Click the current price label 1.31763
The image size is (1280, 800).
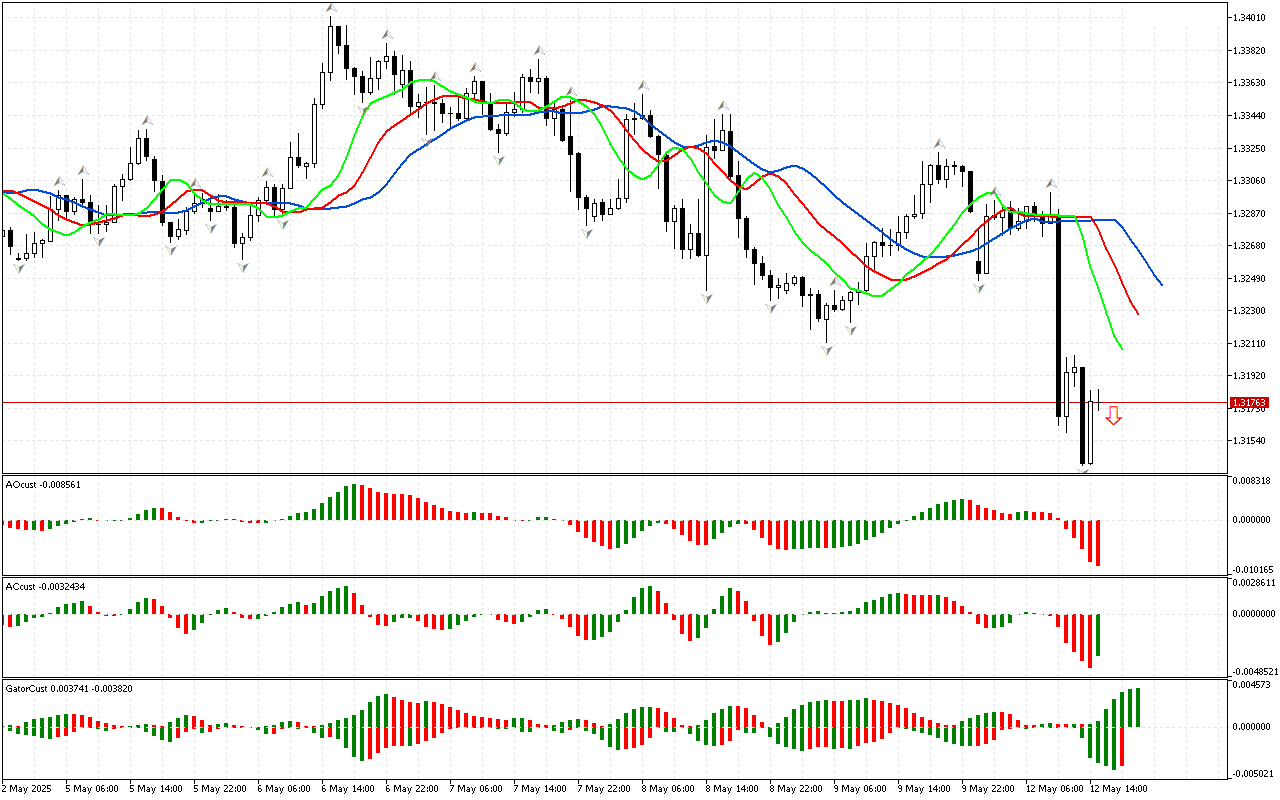[1249, 403]
